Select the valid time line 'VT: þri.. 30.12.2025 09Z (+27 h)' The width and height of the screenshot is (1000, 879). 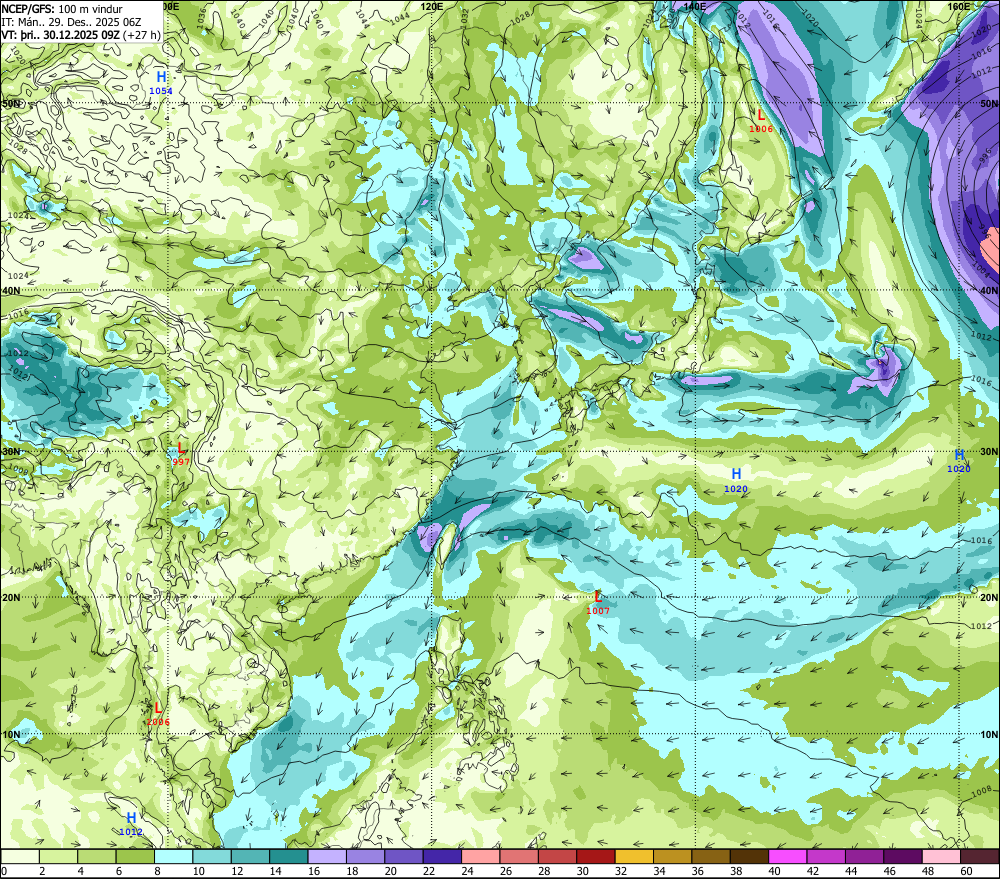[x=81, y=35]
